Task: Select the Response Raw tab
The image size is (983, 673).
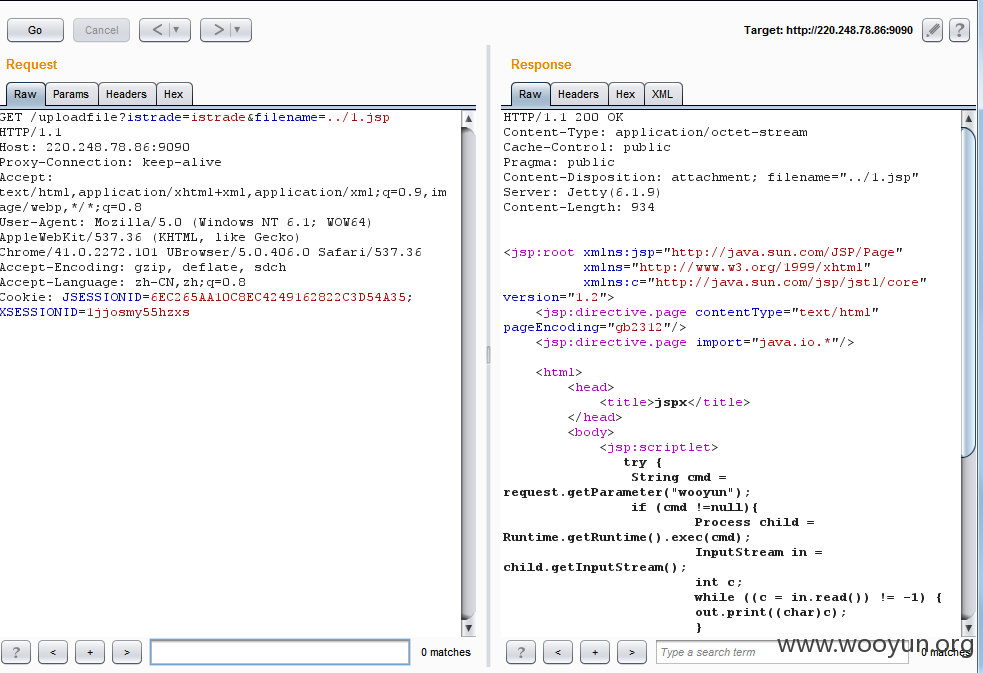Action: click(530, 94)
